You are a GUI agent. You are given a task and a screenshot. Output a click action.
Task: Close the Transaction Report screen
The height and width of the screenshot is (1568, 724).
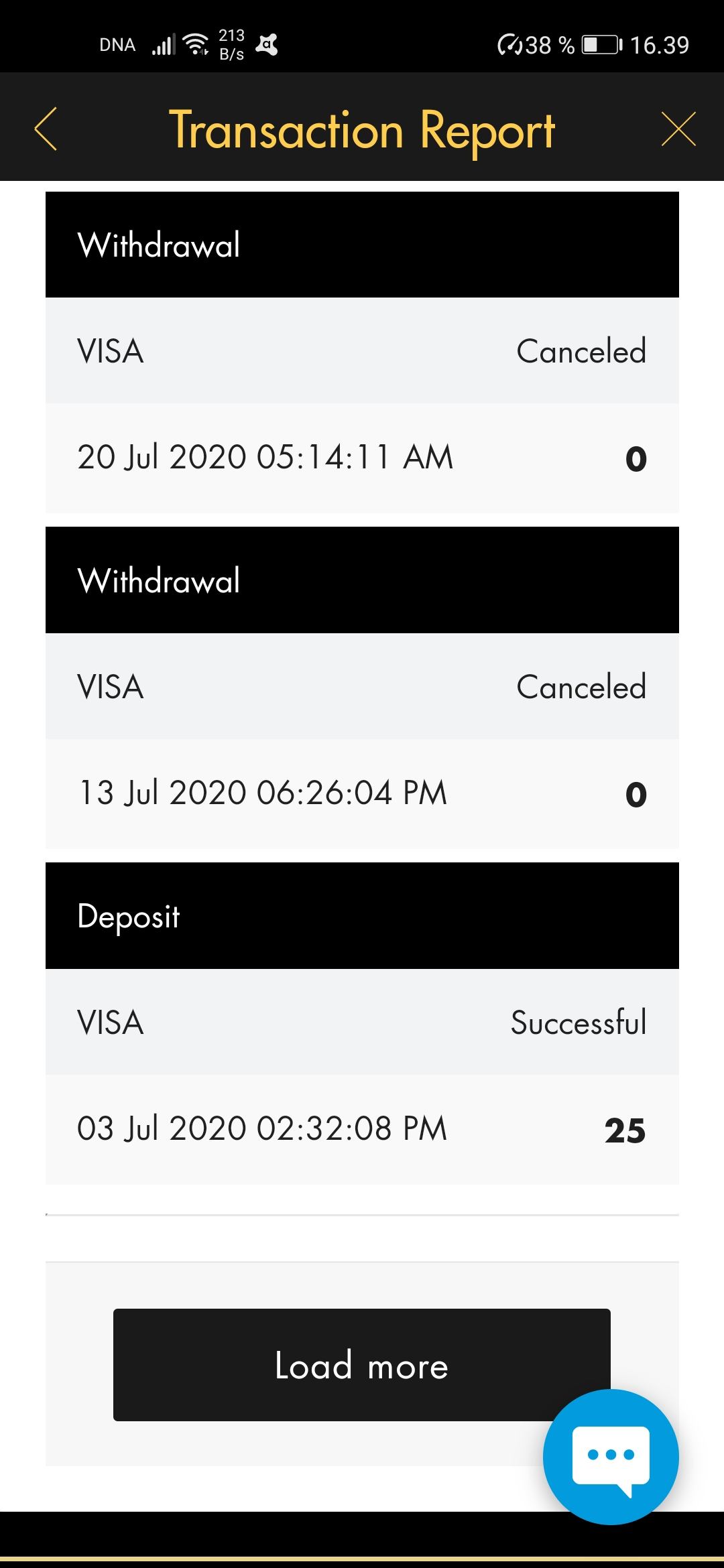click(x=678, y=129)
